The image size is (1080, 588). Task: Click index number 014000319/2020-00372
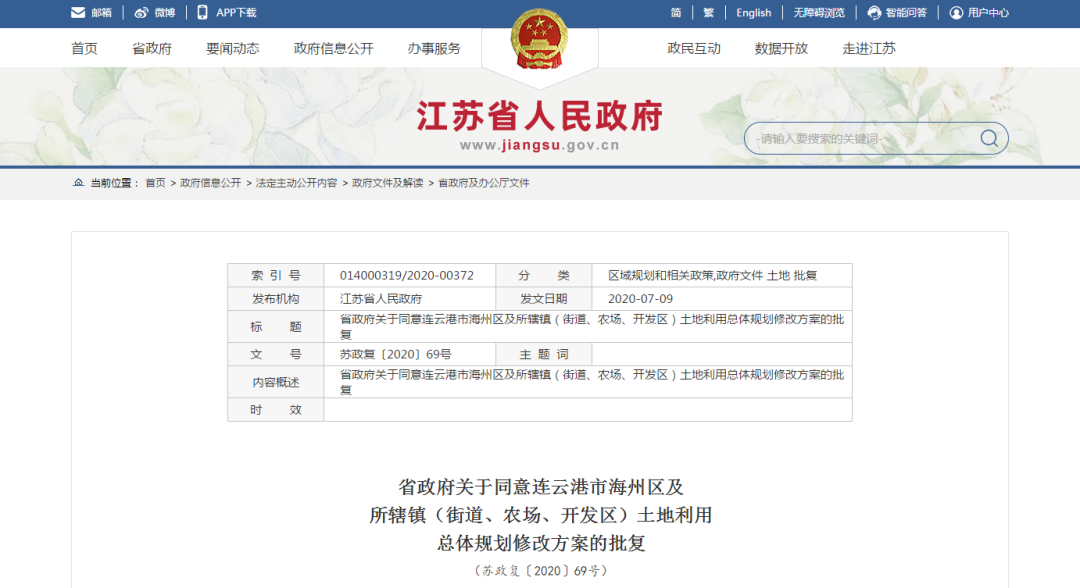[x=406, y=275]
